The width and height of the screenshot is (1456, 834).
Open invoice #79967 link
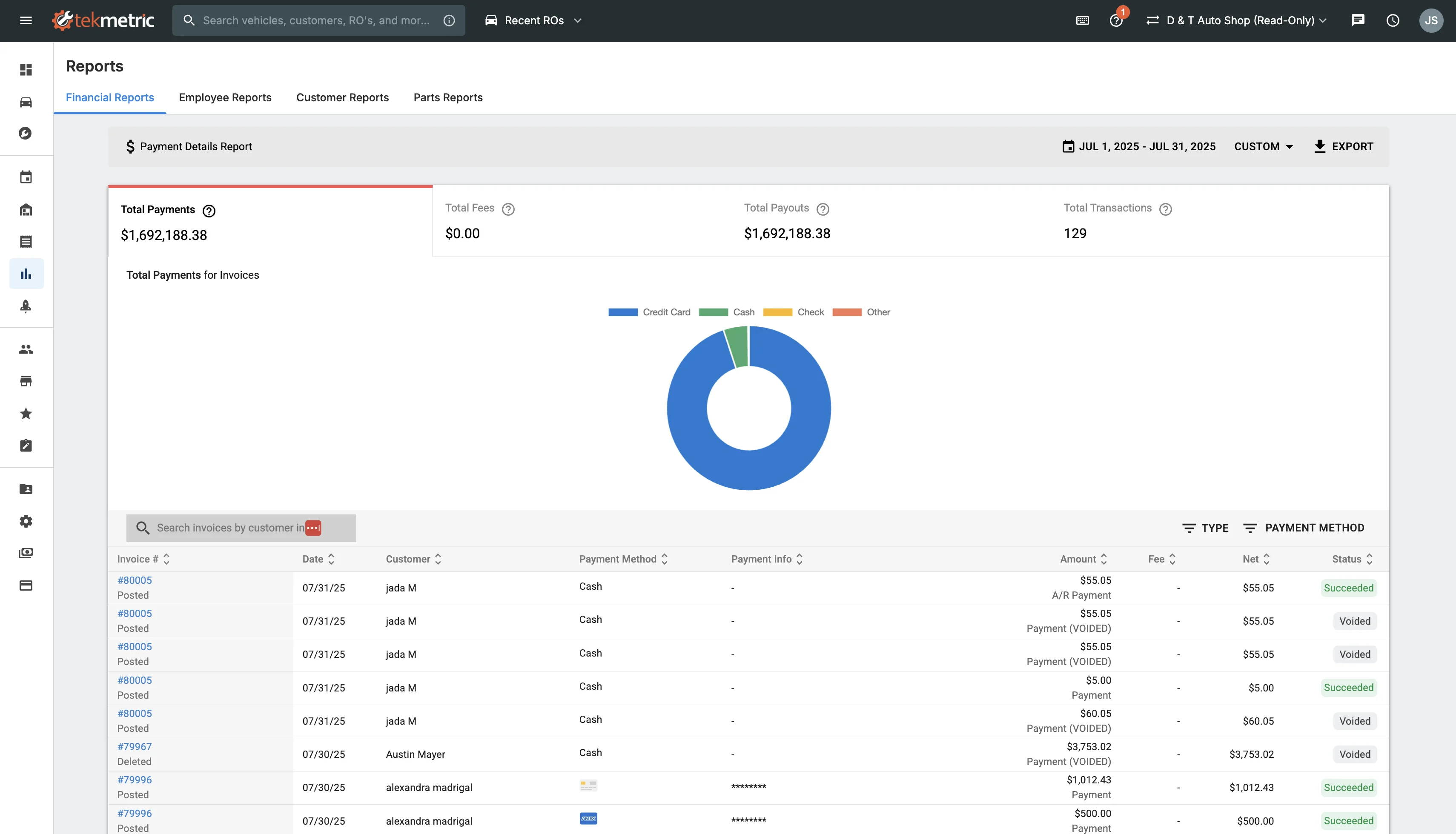click(135, 746)
